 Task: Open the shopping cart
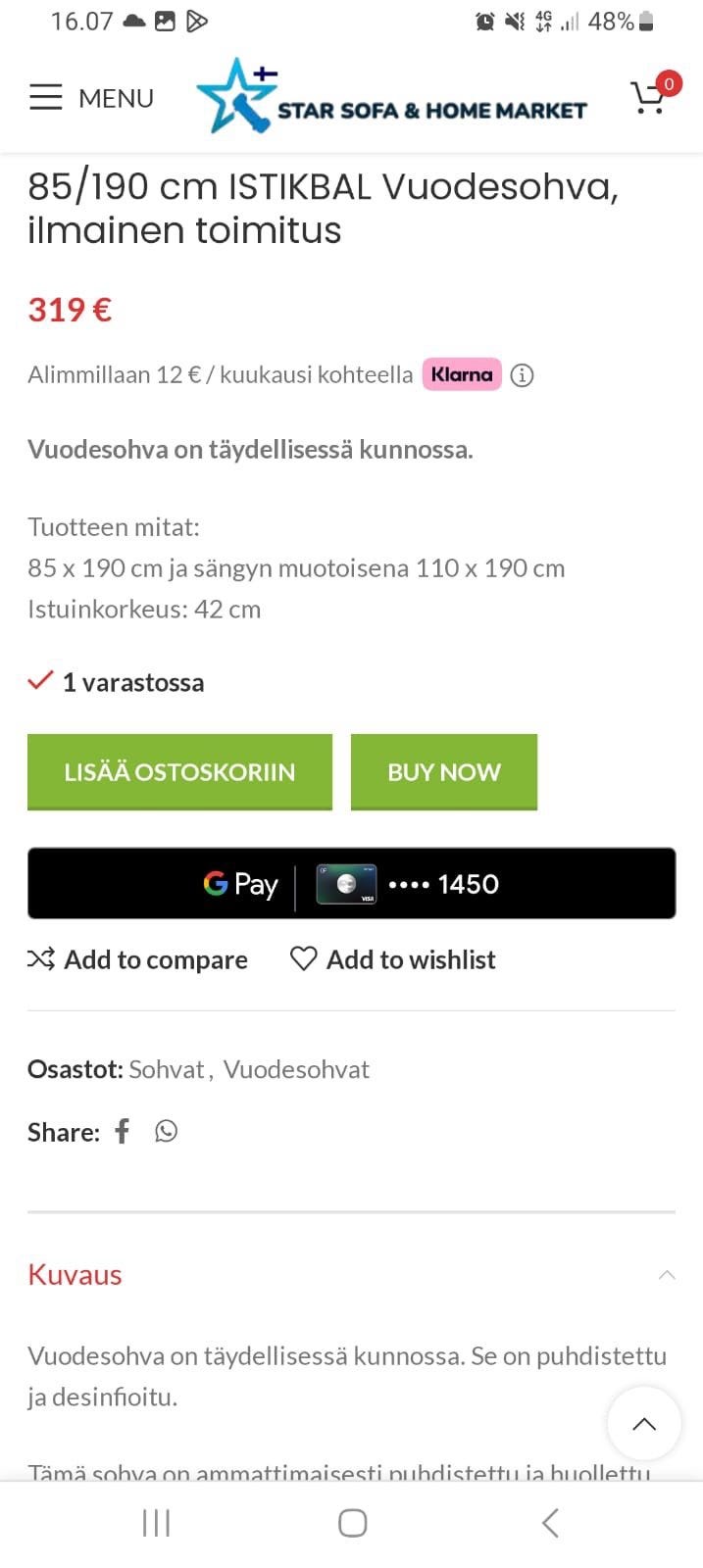(x=649, y=98)
